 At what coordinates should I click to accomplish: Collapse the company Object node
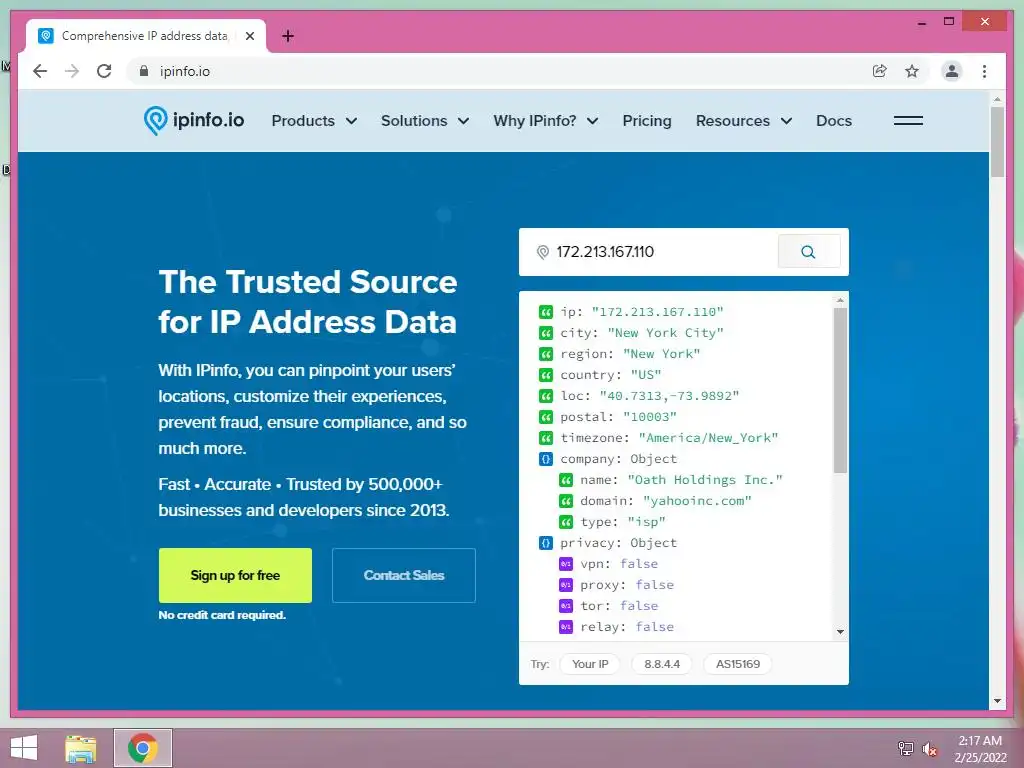545,459
